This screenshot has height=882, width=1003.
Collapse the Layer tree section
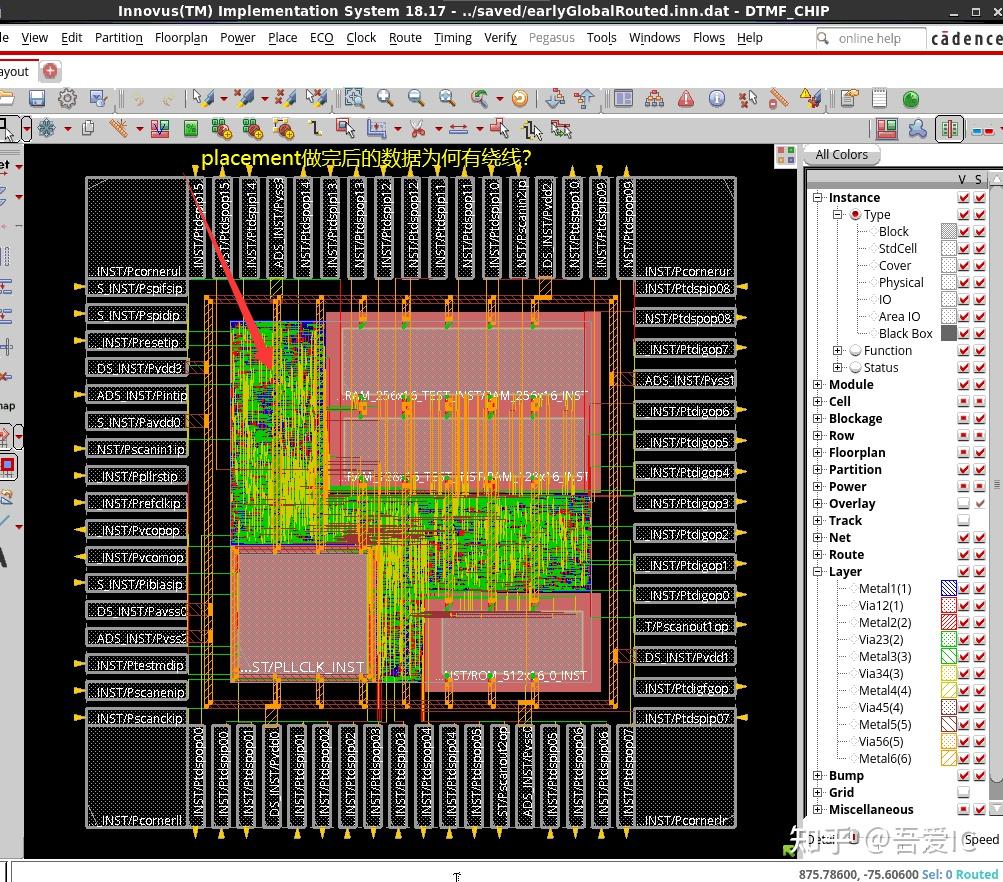(818, 572)
